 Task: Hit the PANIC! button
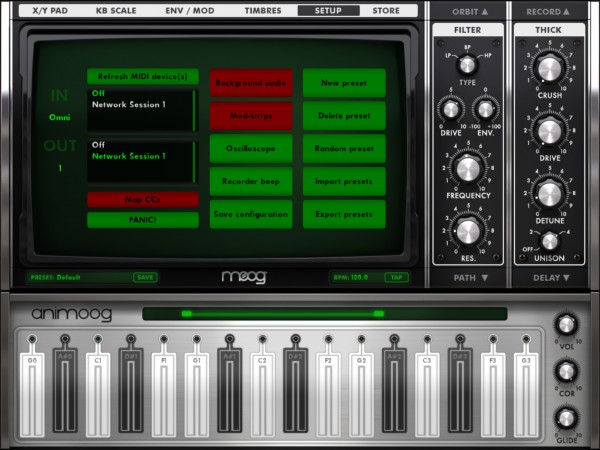143,220
